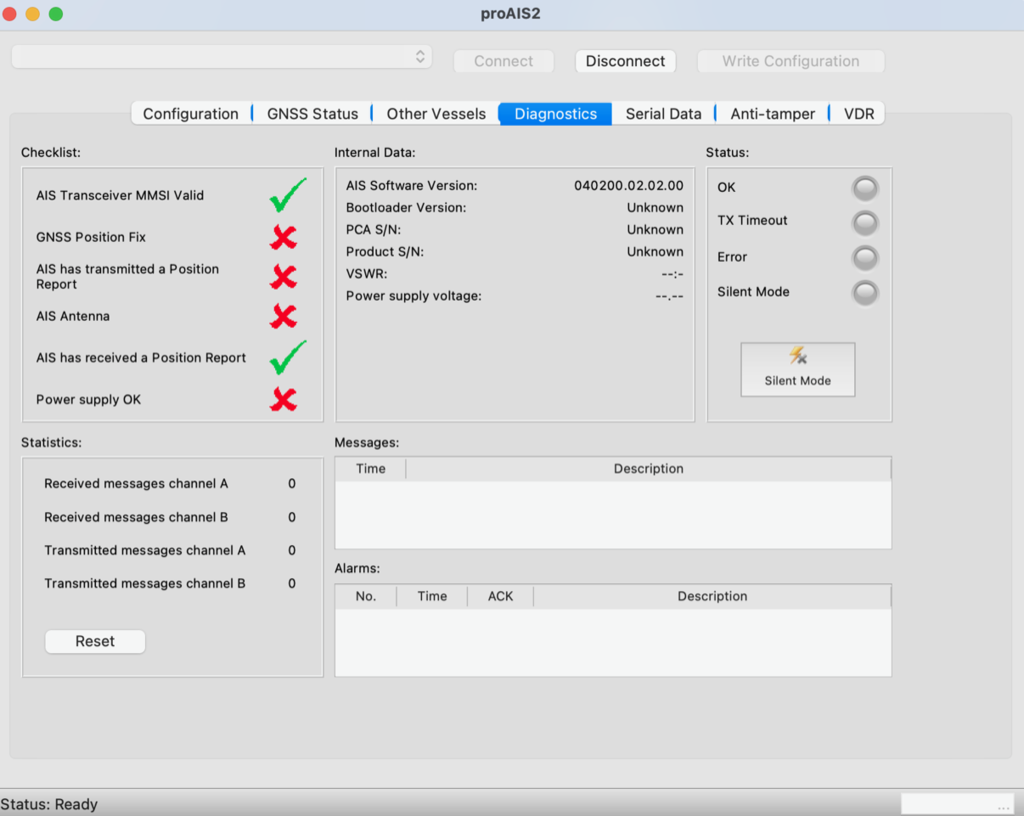The image size is (1024, 816).
Task: Click the ACK column header in Alarms
Action: point(500,596)
